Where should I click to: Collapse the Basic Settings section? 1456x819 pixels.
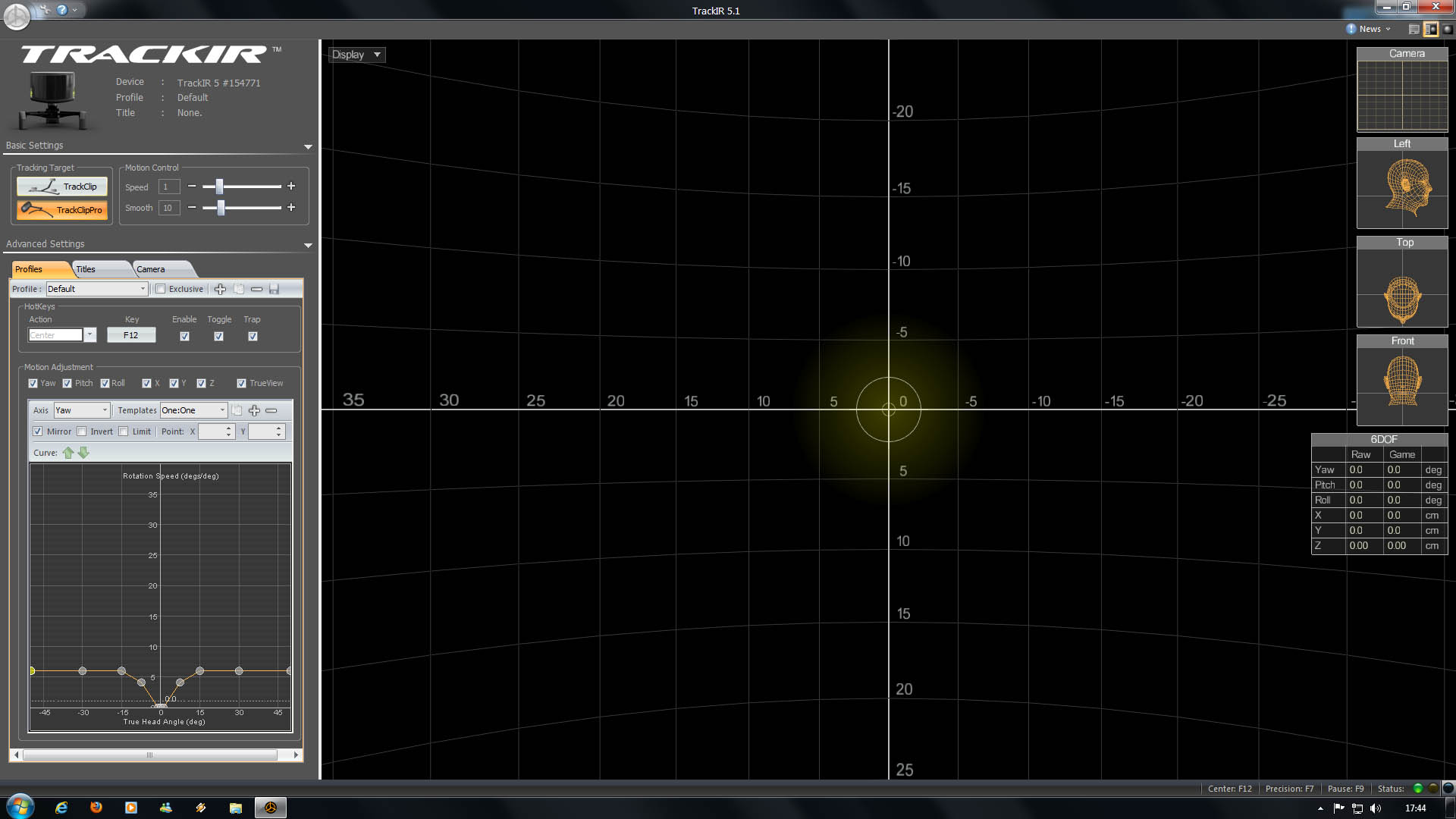click(308, 146)
